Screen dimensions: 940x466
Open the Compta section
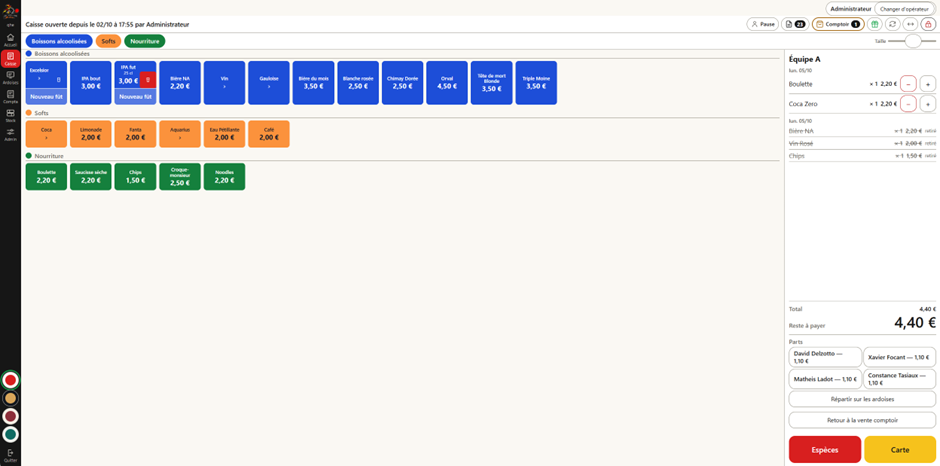pos(10,97)
